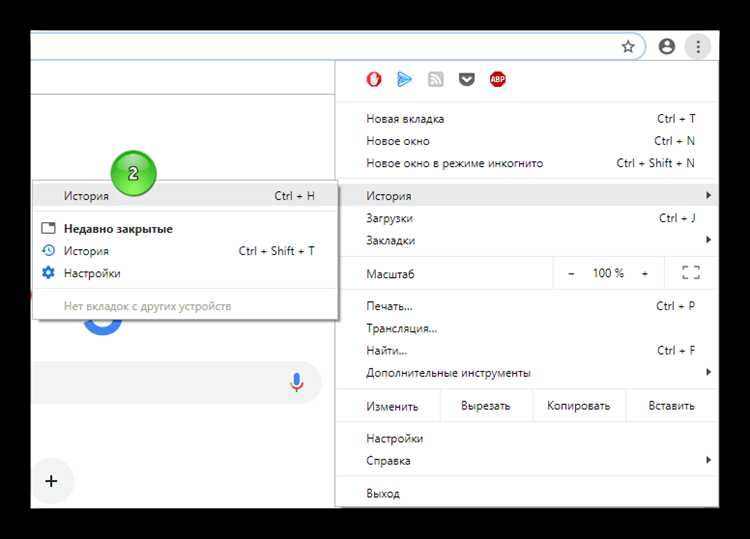Close the Chrome three-dot menu button
The image size is (750, 539).
pos(698,46)
